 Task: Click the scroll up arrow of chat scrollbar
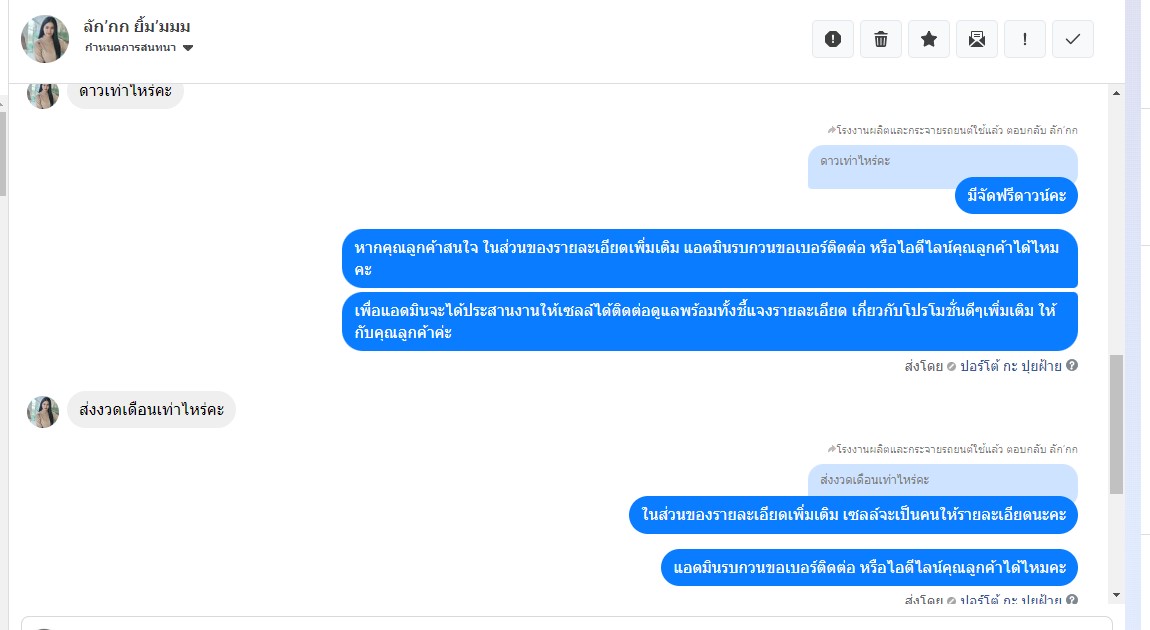[x=1116, y=93]
